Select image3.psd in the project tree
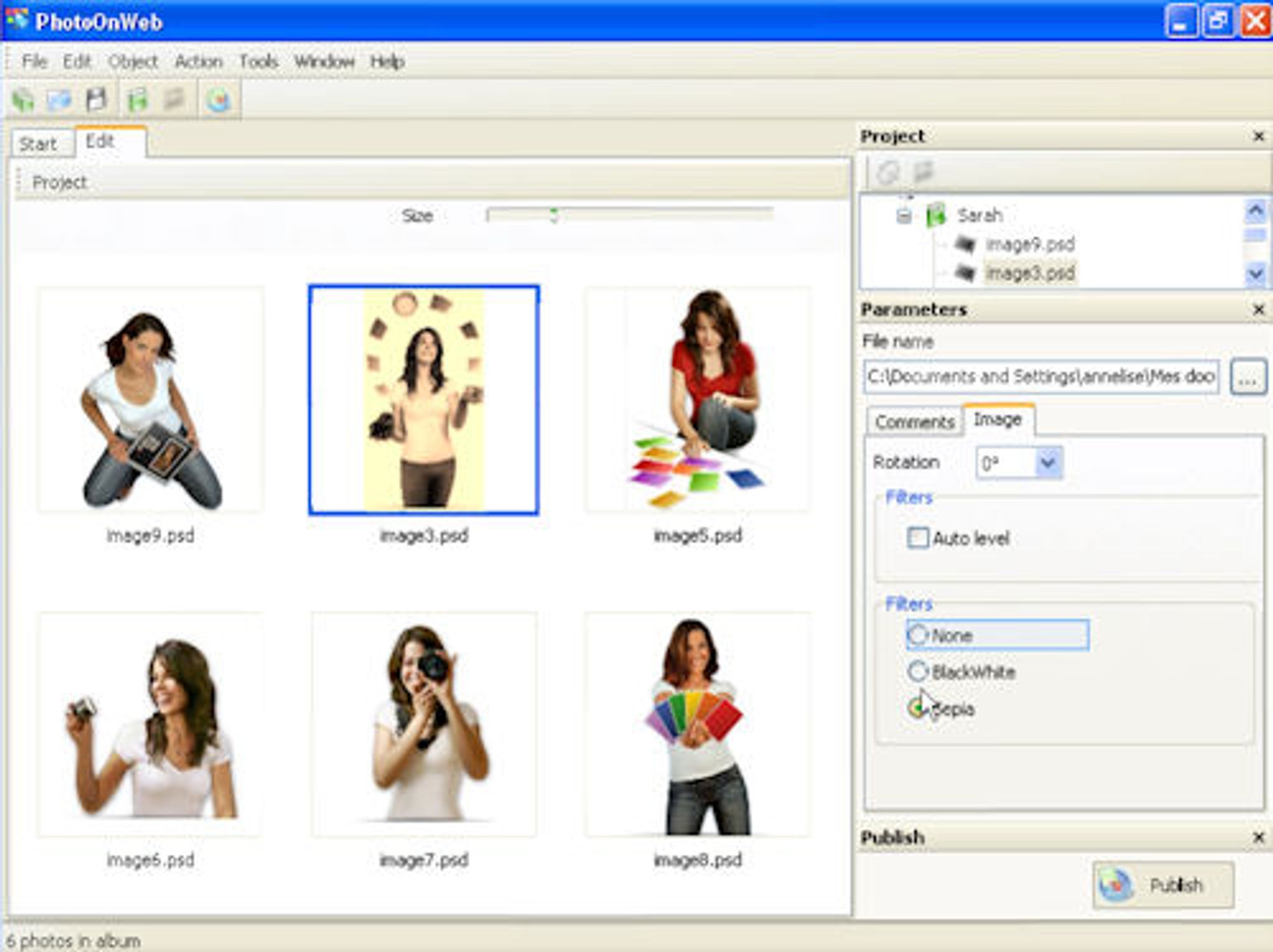 click(1030, 273)
